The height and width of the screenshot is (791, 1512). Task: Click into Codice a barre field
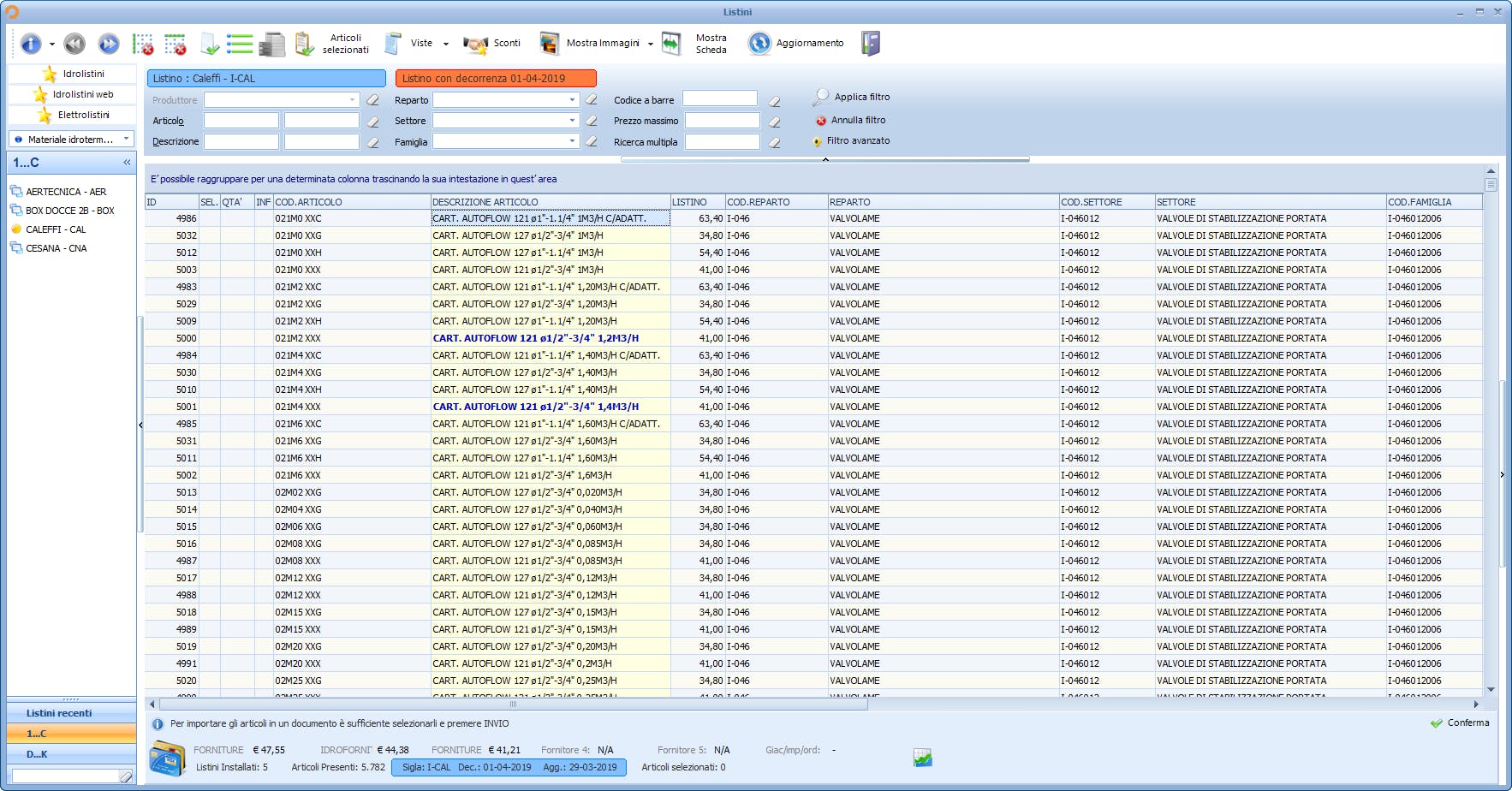point(720,99)
